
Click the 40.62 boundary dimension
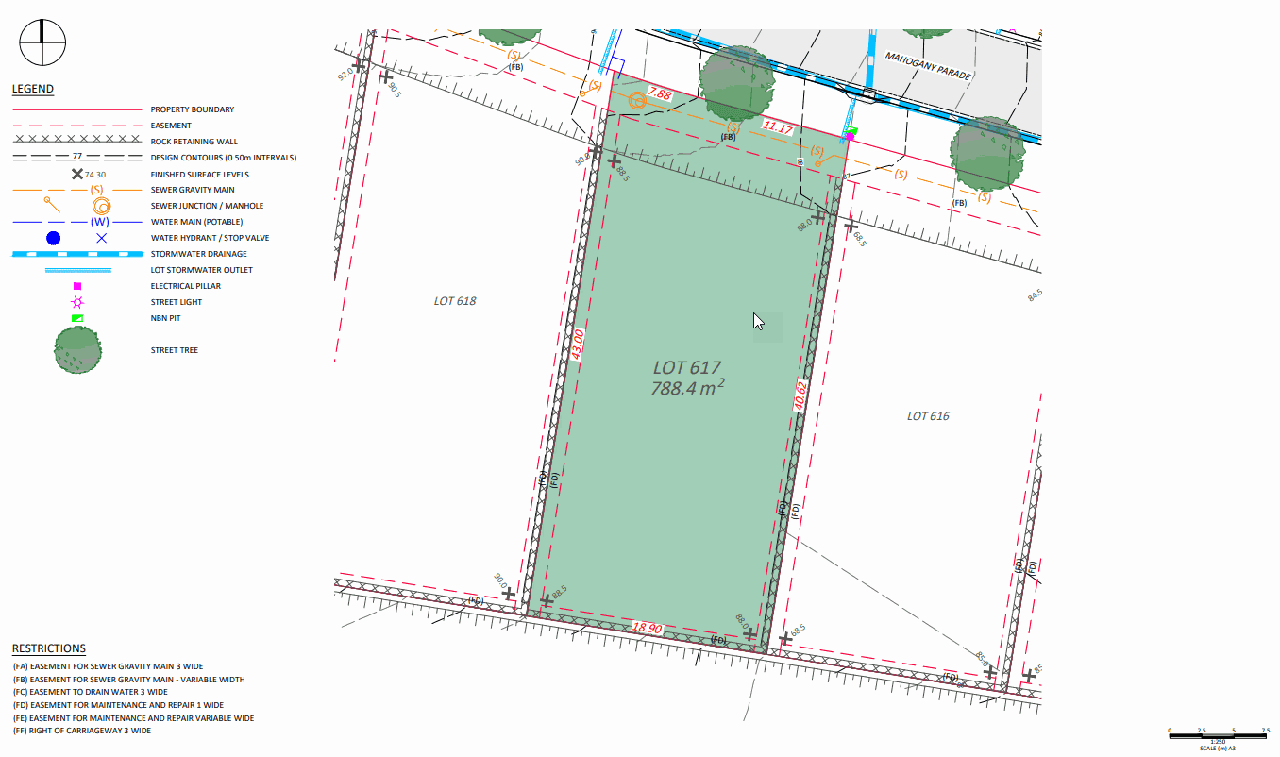tap(798, 395)
